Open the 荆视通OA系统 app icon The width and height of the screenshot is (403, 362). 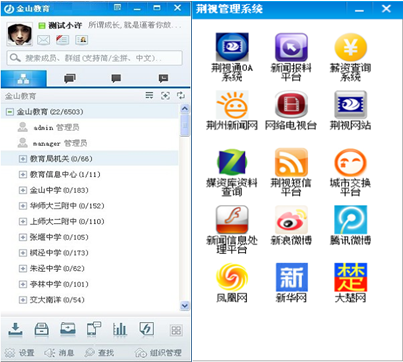(232, 47)
